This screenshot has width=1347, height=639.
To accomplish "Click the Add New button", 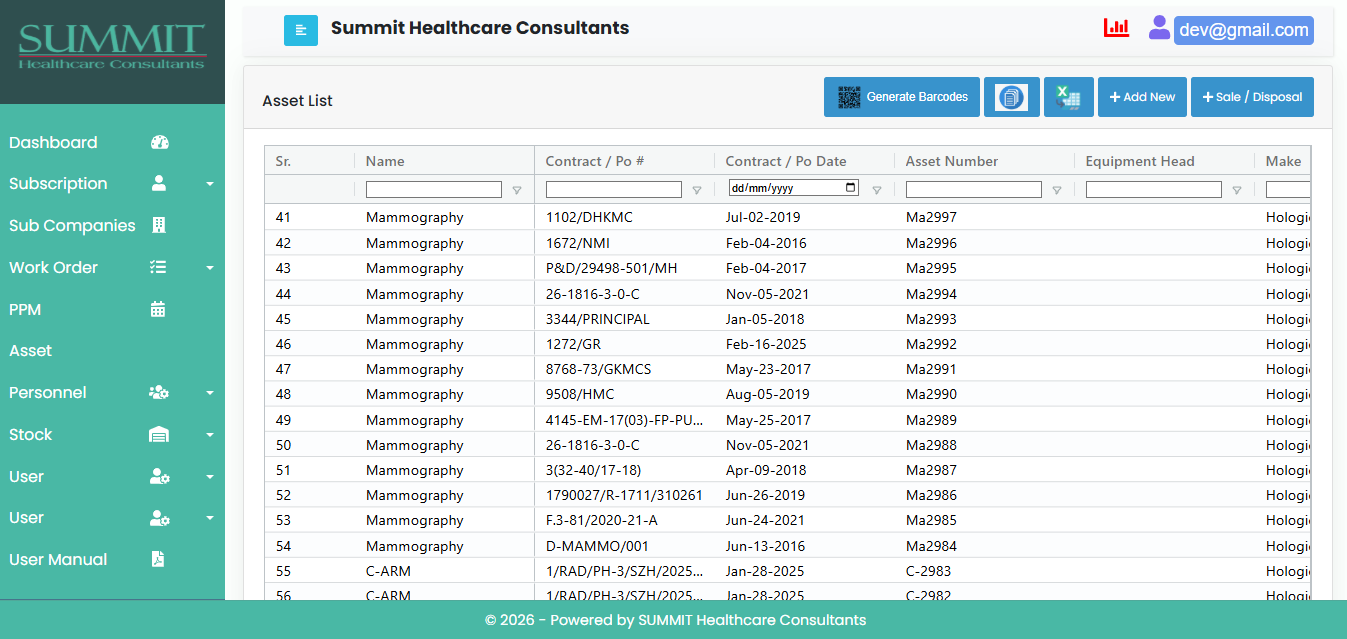I will [1142, 97].
